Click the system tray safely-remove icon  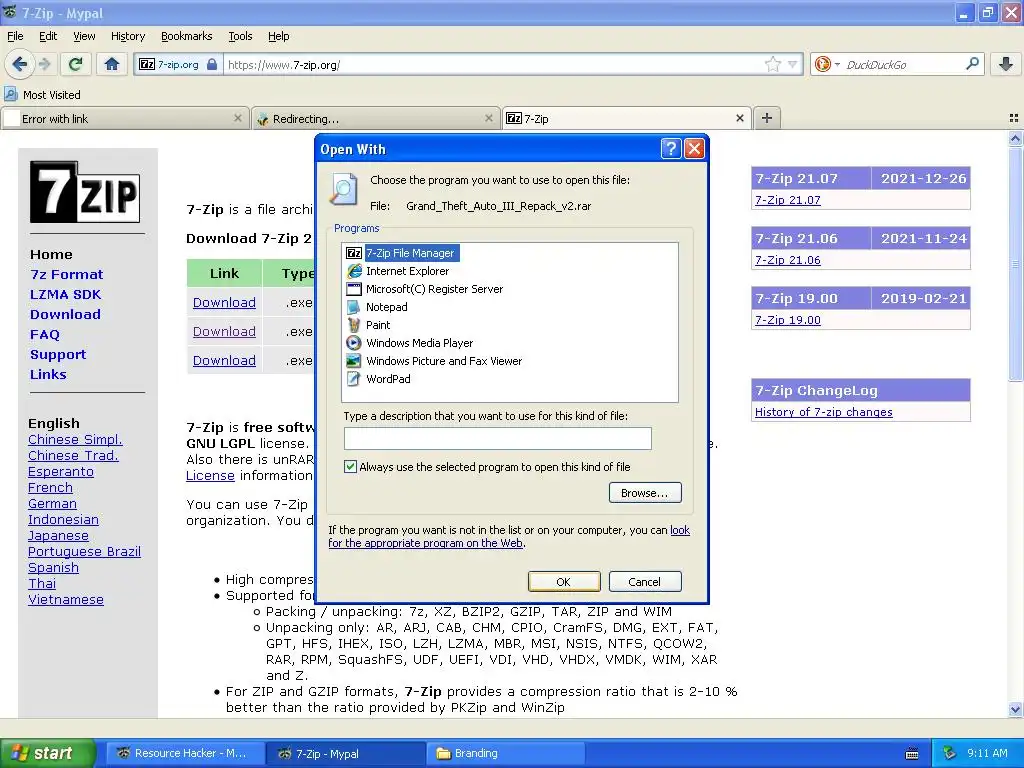click(x=950, y=753)
